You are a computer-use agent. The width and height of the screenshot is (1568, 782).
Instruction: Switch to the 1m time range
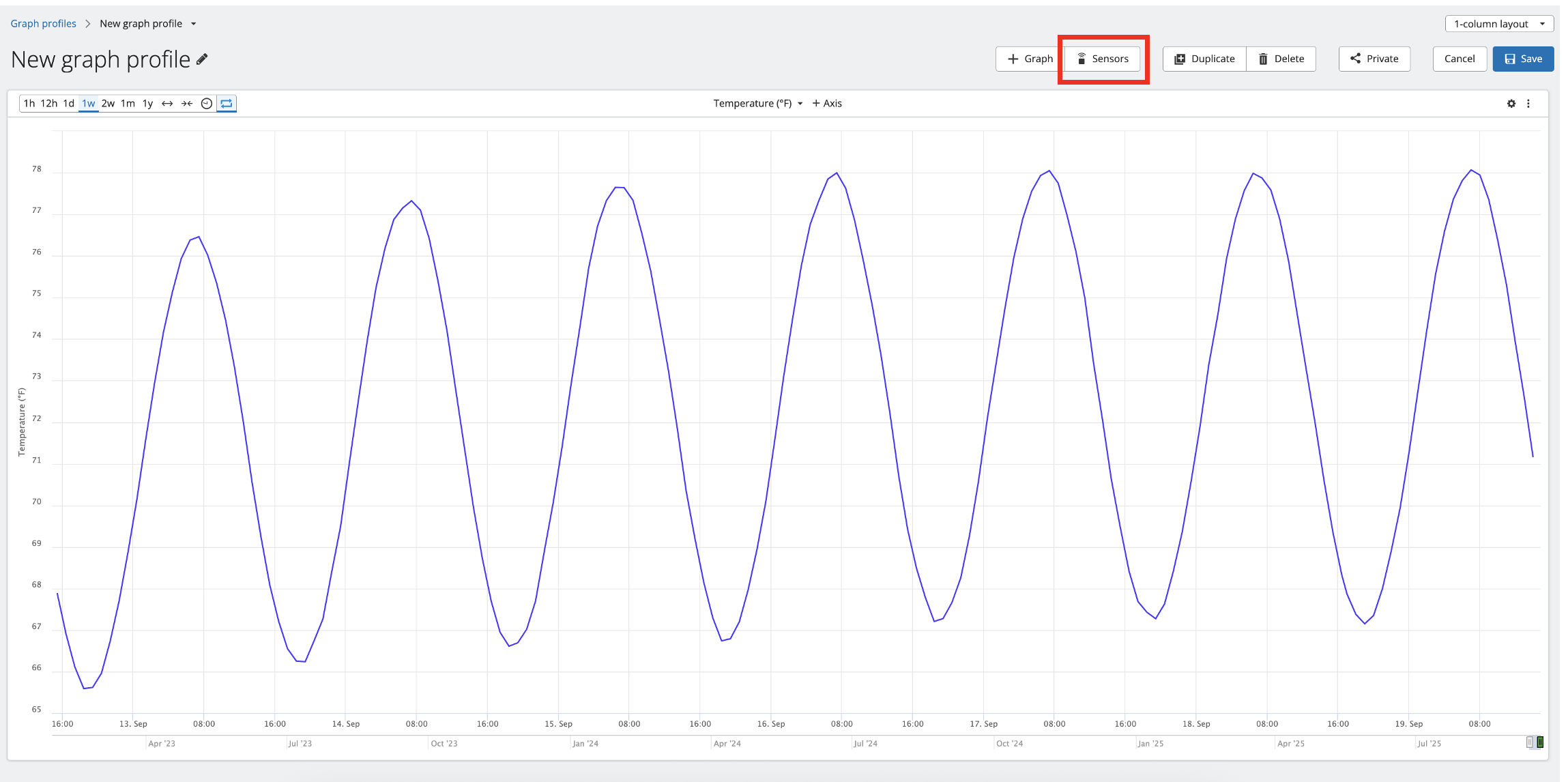pos(128,104)
